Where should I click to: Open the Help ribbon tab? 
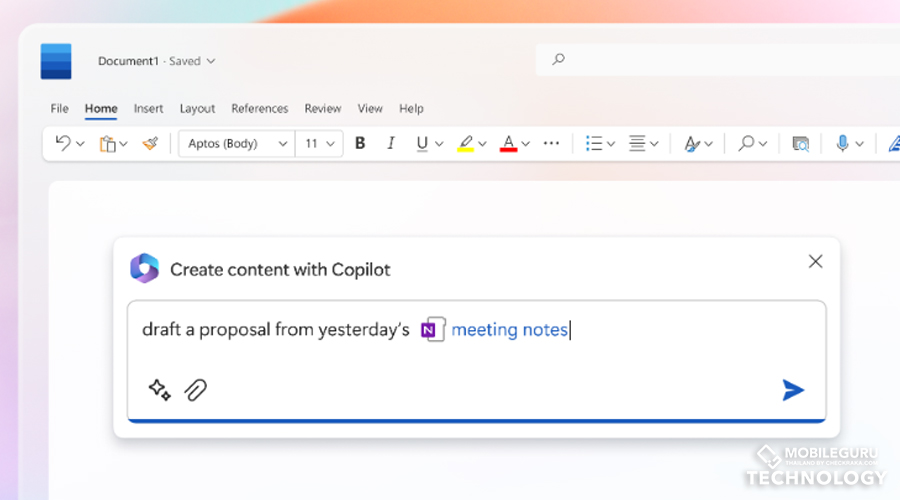click(x=411, y=108)
